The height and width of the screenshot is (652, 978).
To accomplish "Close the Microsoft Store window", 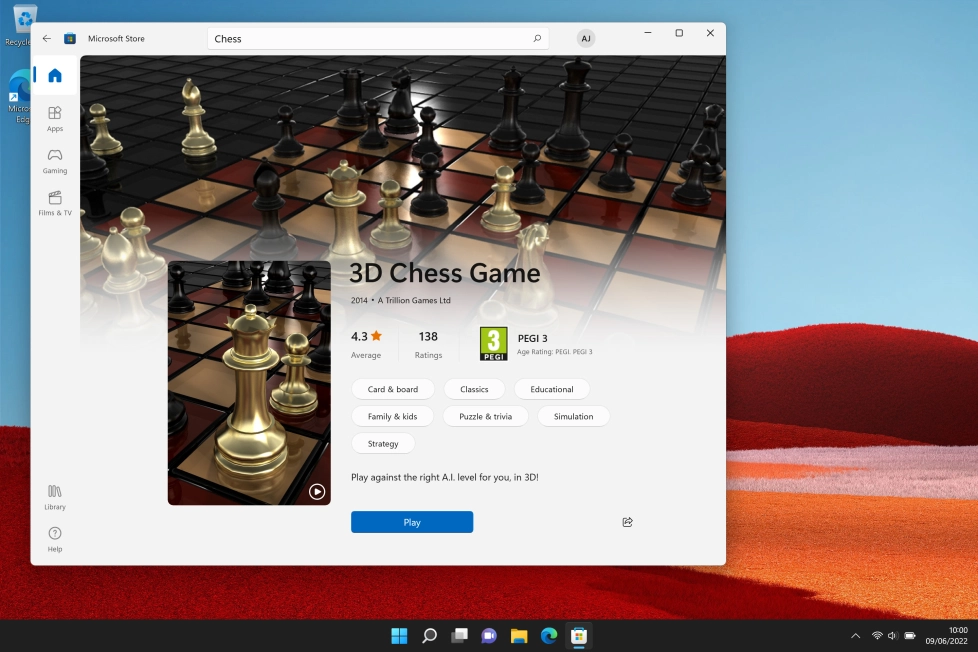I will [710, 33].
